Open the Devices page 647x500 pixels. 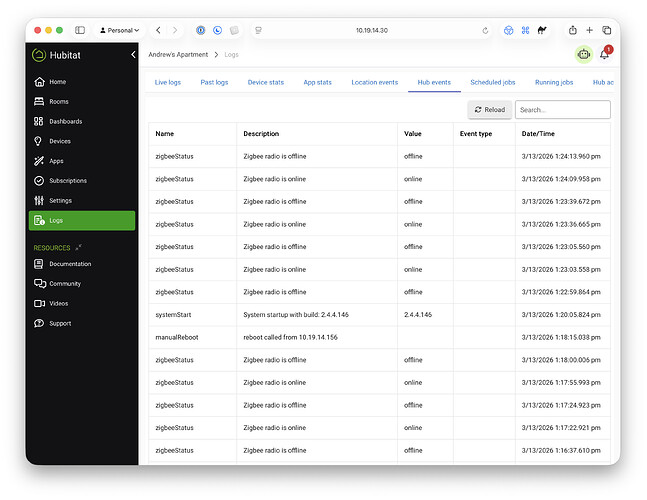click(82, 141)
